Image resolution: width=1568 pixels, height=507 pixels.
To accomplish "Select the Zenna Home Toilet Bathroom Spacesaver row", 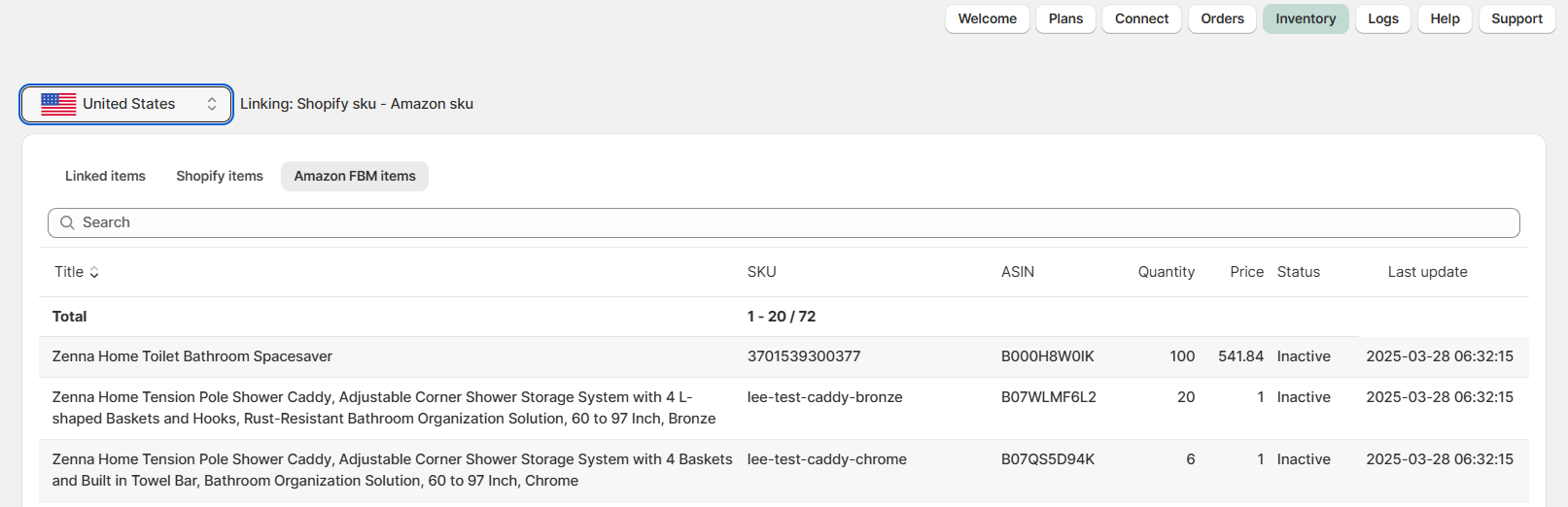I will coord(192,356).
